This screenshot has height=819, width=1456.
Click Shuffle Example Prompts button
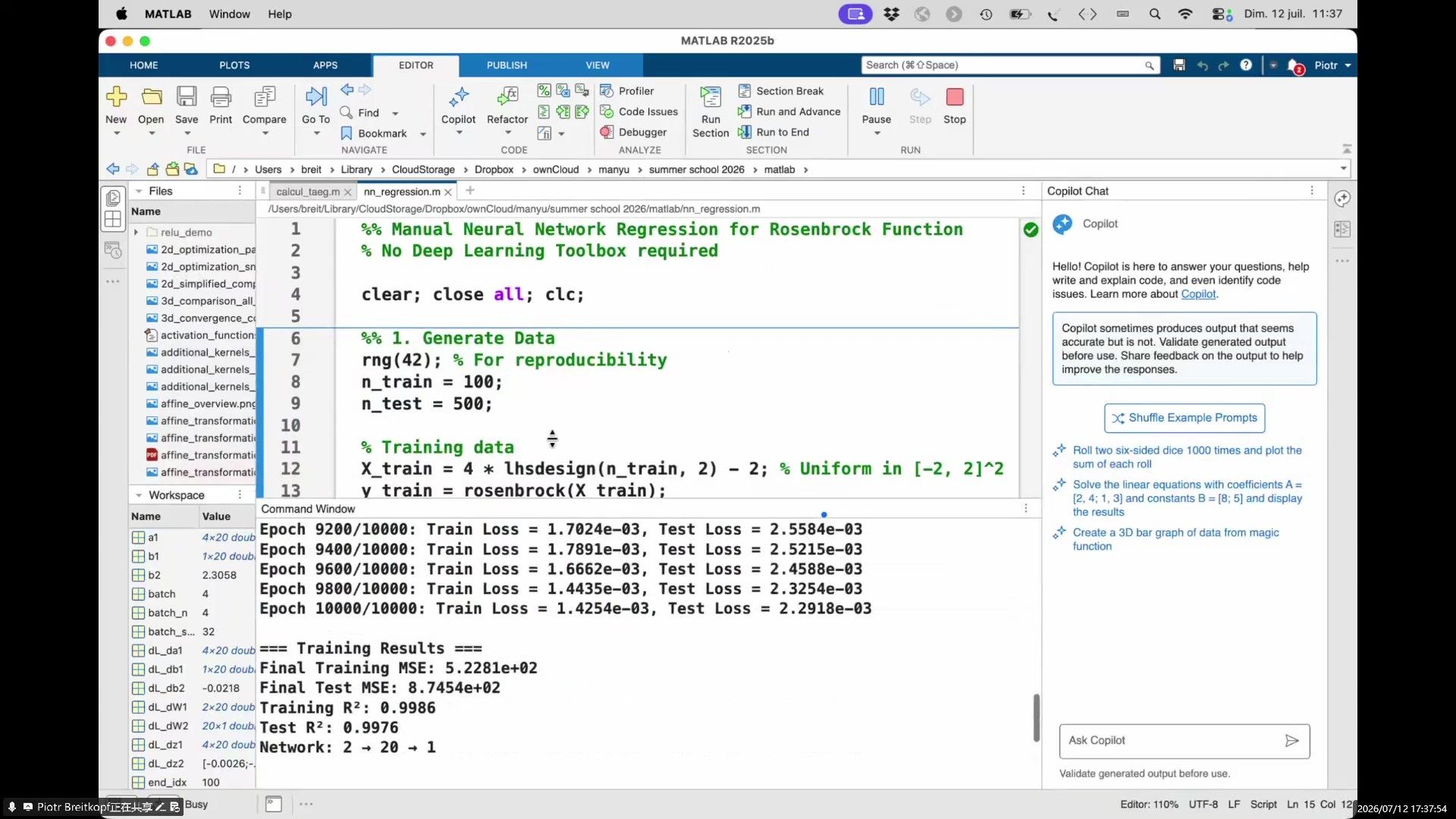[1185, 418]
